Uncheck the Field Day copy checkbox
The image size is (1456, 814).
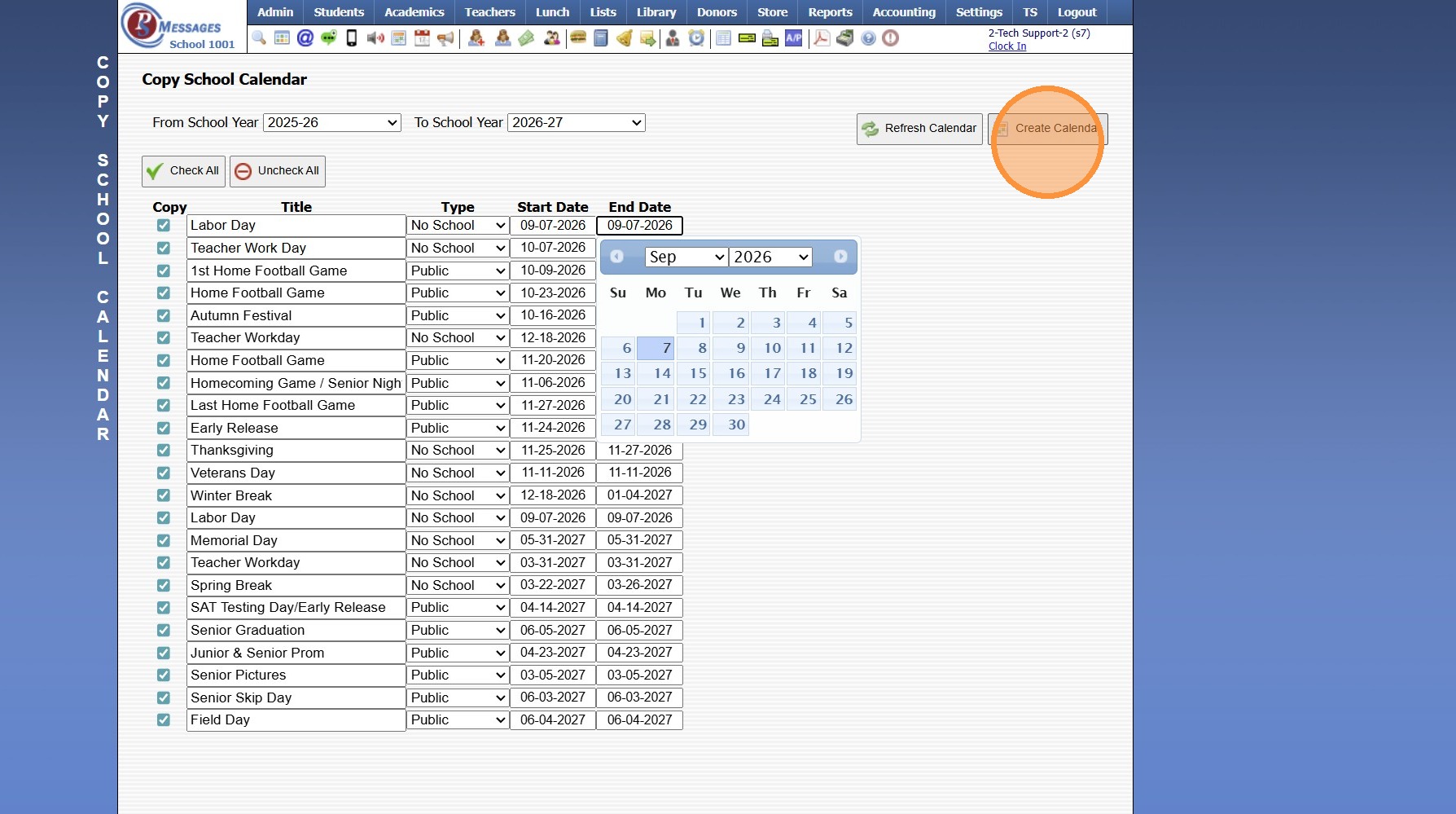[164, 719]
